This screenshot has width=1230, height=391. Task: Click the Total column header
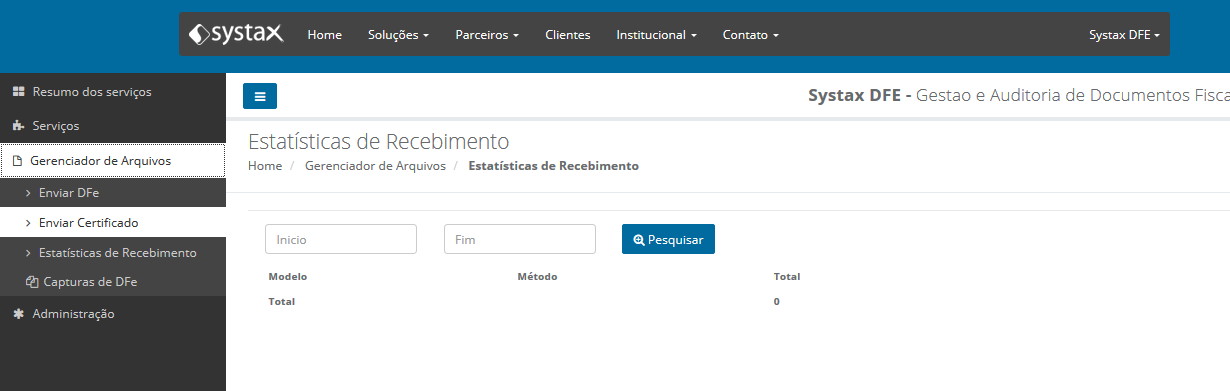click(787, 276)
